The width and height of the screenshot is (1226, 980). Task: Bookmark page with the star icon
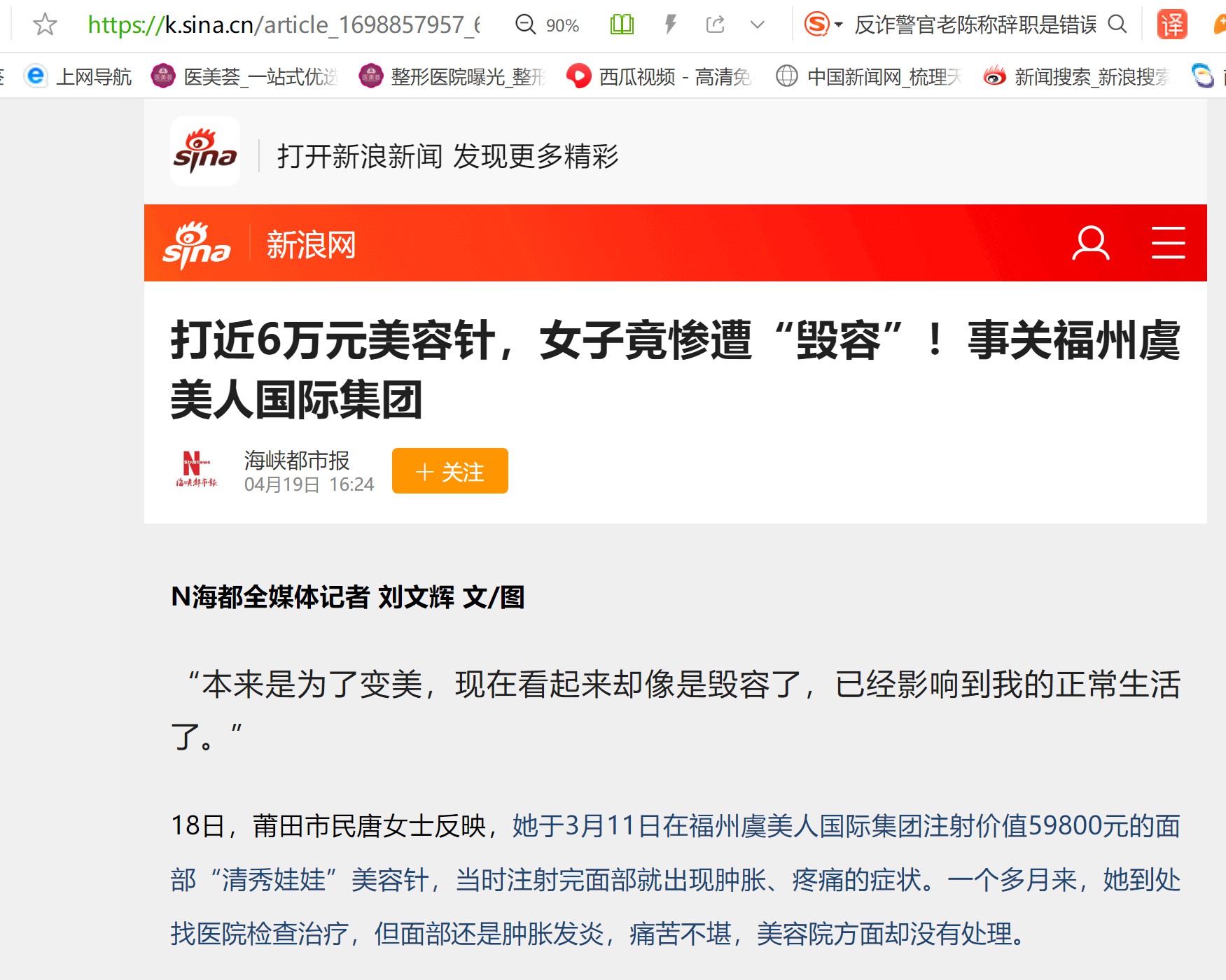45,24
